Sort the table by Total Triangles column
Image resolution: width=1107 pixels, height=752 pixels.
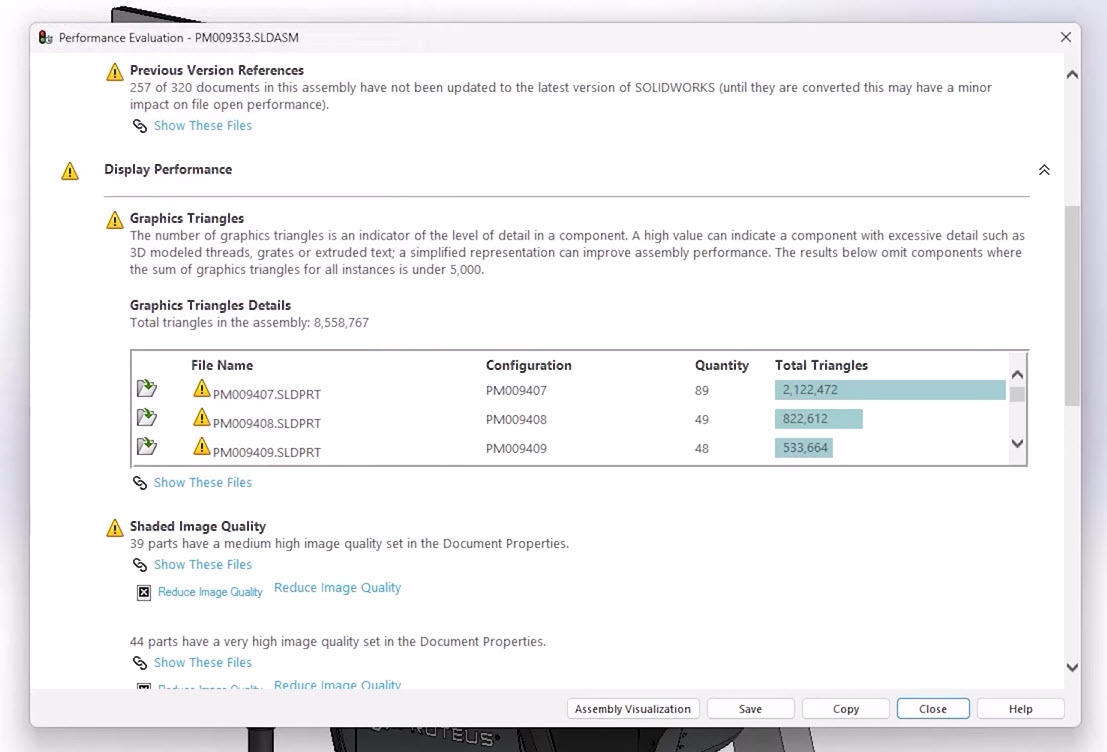(821, 365)
